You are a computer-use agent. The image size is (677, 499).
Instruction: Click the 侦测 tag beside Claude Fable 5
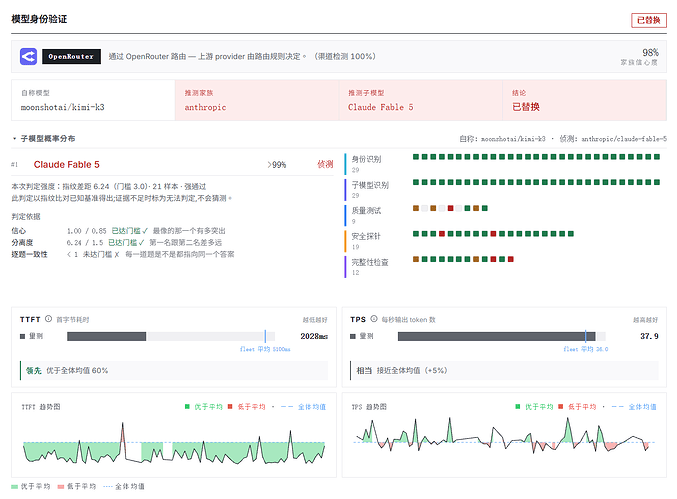point(325,164)
